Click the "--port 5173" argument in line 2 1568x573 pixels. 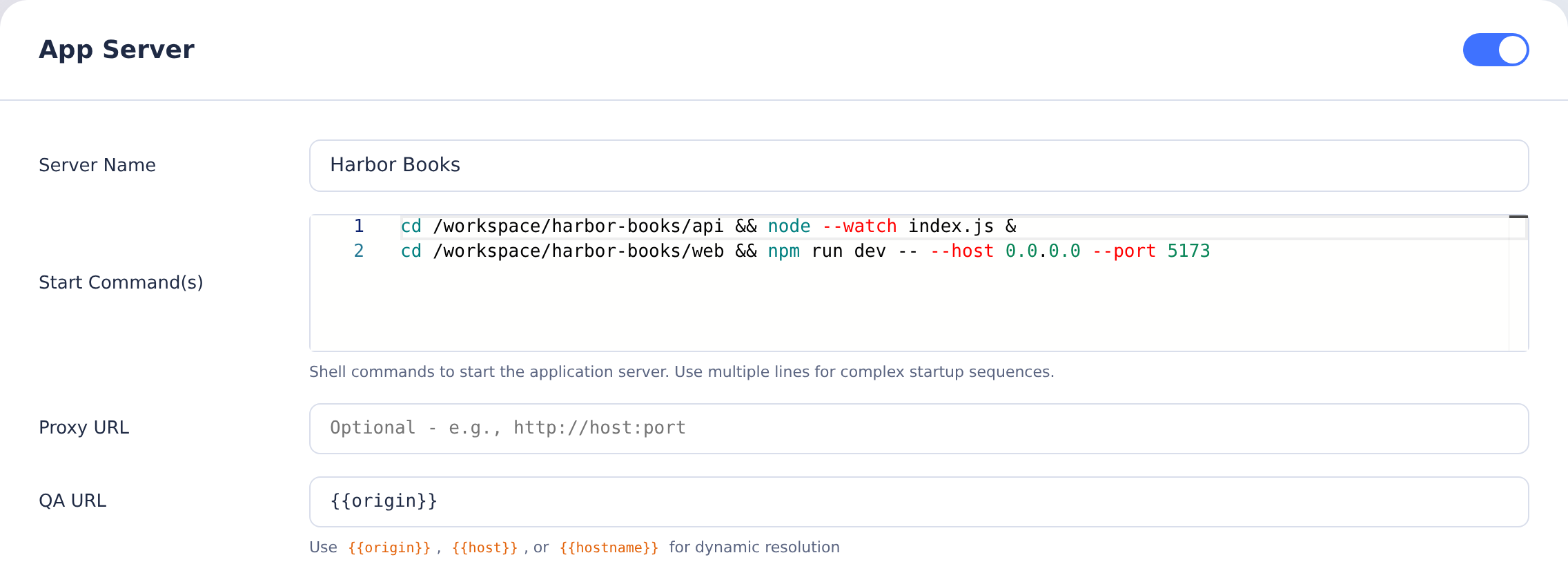click(1151, 251)
